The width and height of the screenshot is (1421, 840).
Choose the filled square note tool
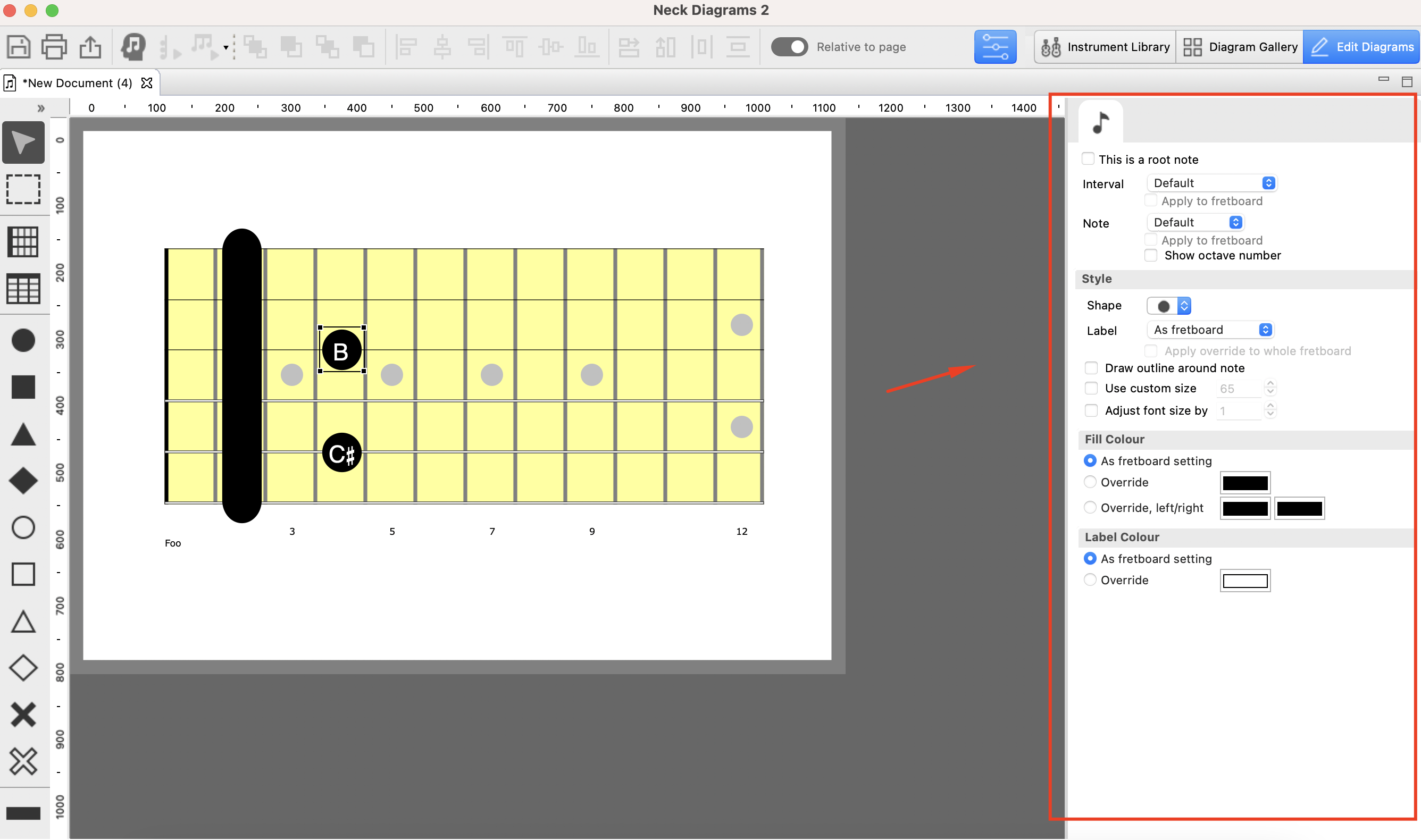[23, 388]
